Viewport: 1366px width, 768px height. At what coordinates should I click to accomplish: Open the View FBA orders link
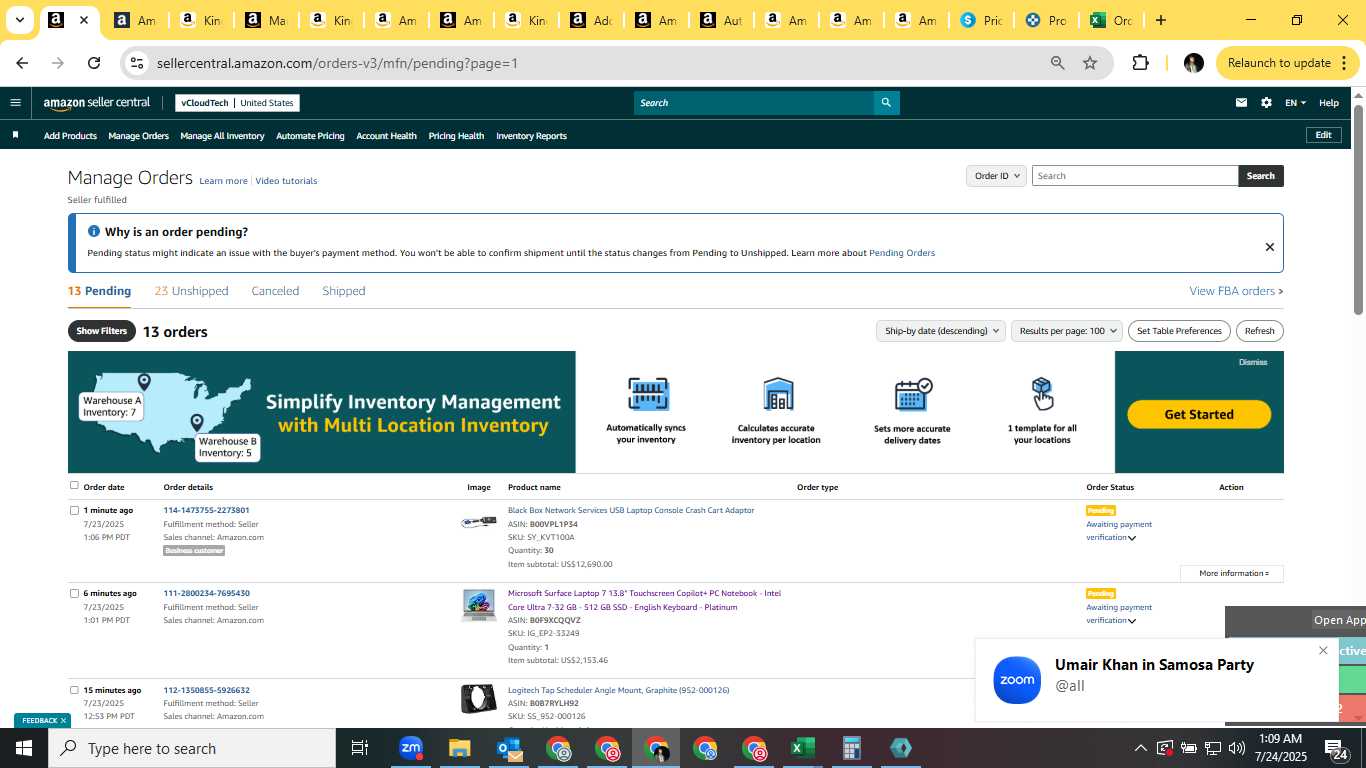[x=1236, y=291]
